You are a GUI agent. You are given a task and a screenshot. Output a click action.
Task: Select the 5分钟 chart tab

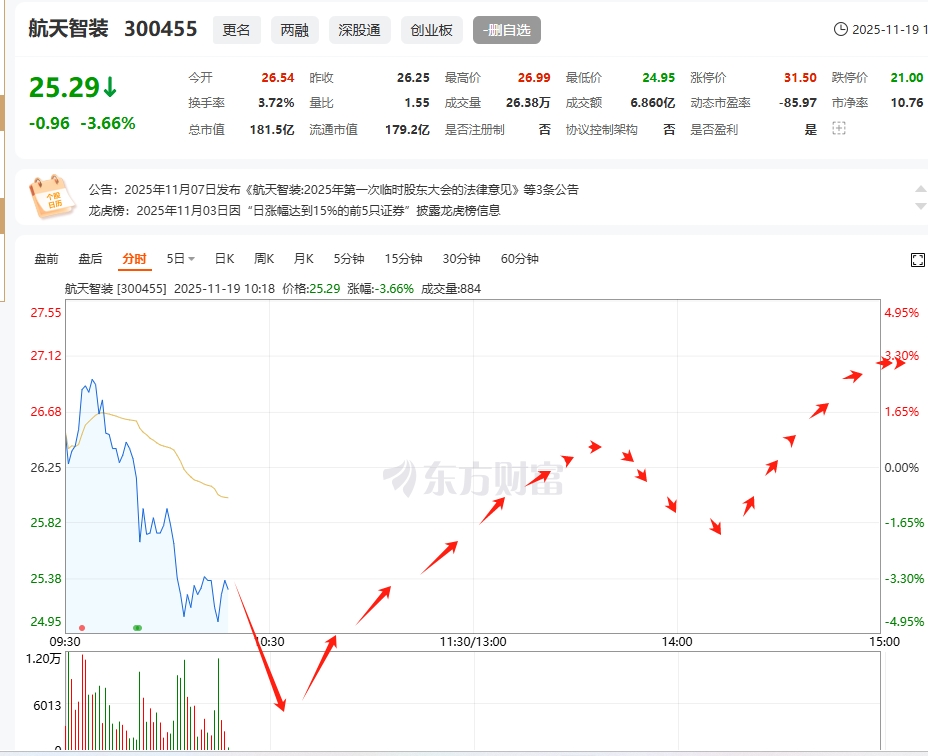point(349,259)
